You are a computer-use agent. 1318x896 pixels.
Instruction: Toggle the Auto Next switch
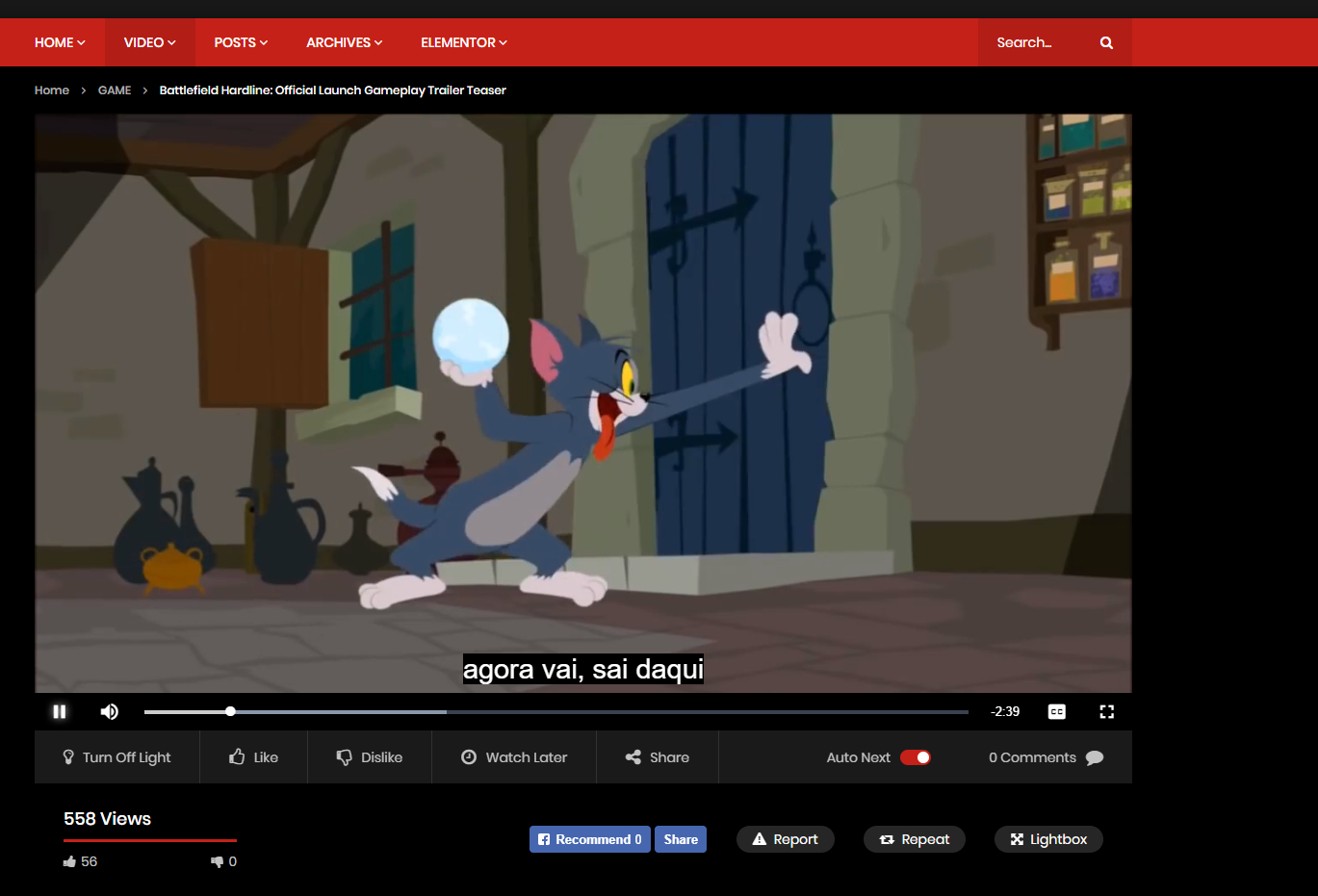[x=915, y=757]
